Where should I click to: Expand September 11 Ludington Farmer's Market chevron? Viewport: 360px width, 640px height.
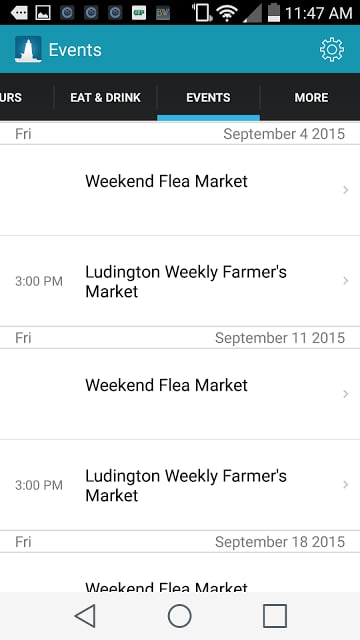(346, 484)
